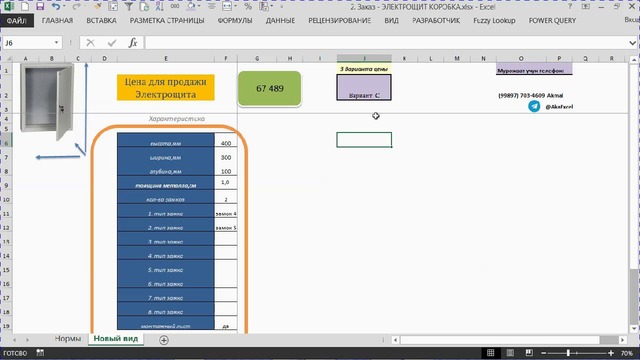Viewport: 640px width, 360px height.
Task: Open the ВИД ribbon tab
Action: pyautogui.click(x=391, y=20)
